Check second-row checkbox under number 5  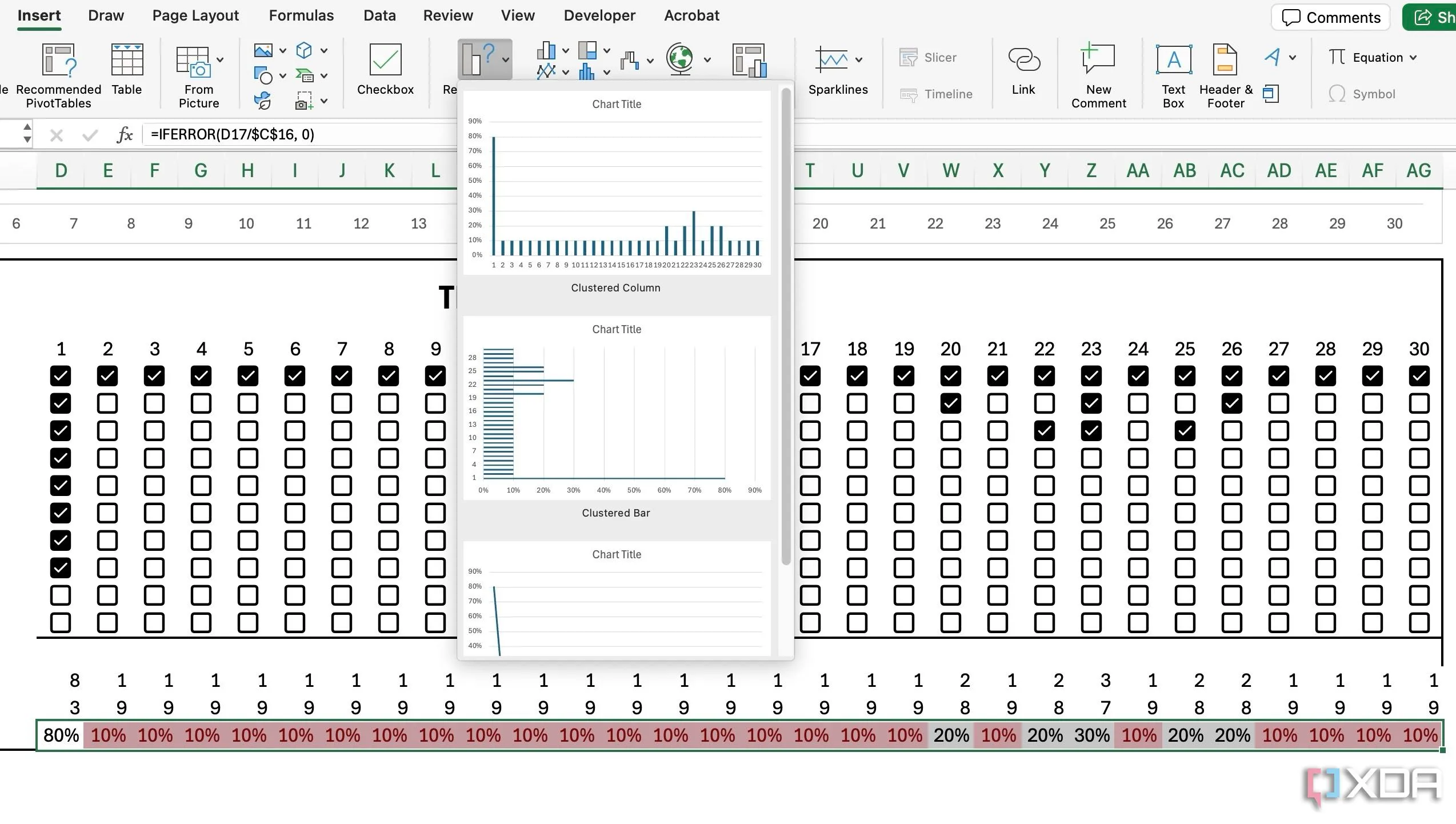click(x=248, y=403)
